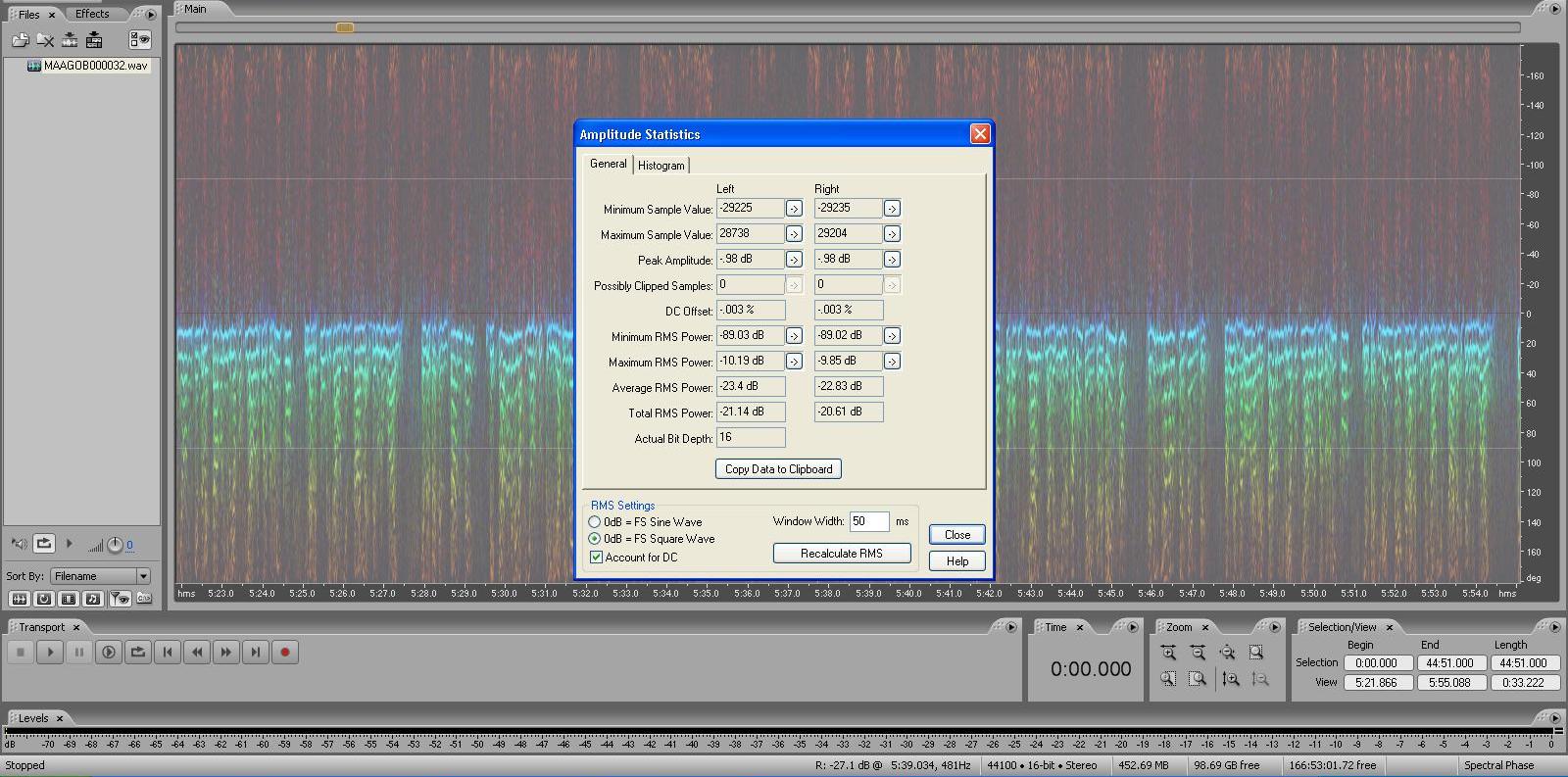Image resolution: width=1568 pixels, height=777 pixels.
Task: Click the orange horizontal scroll thumb
Action: click(345, 27)
